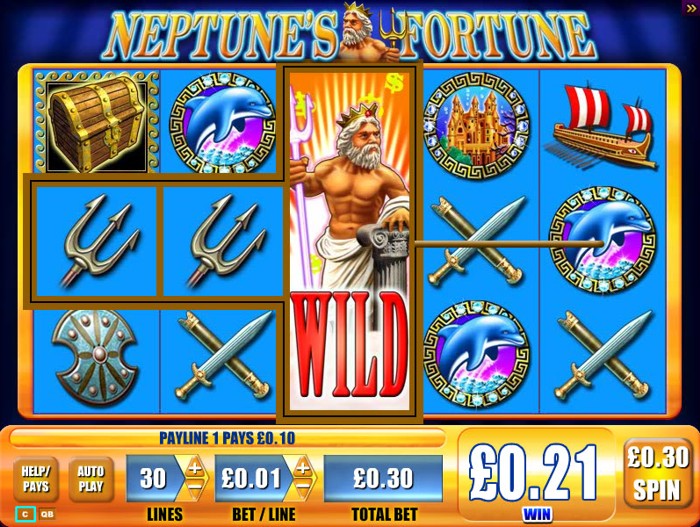Click the round shield symbol
This screenshot has width=700, height=527.
pos(95,357)
